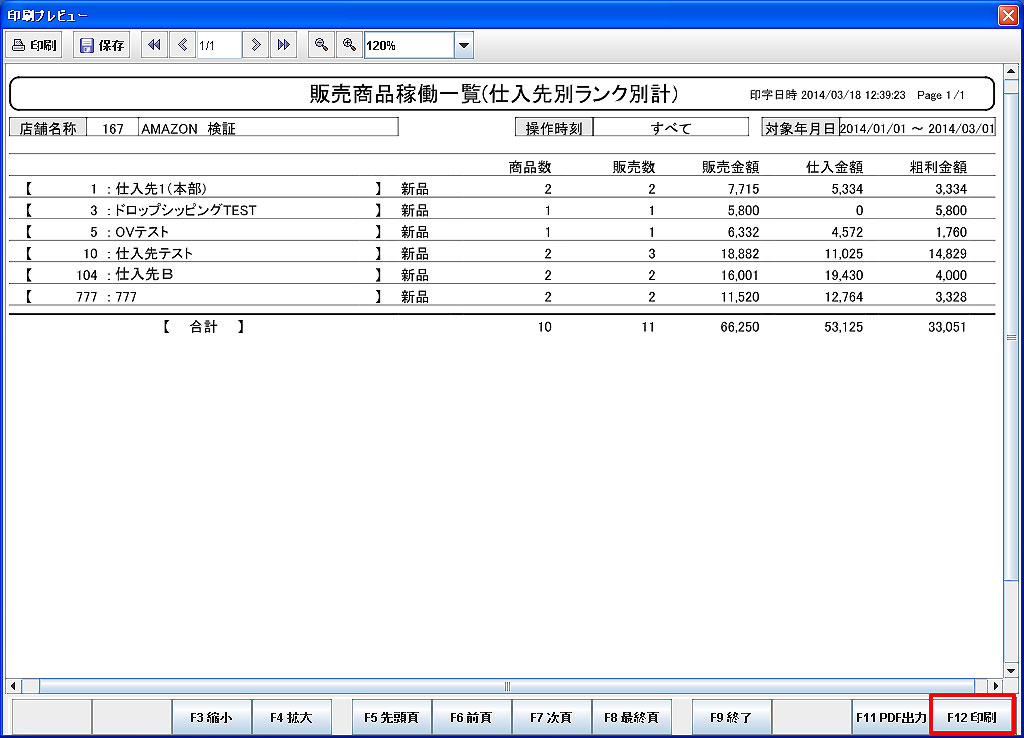
Task: Click F11 PDF出力 to export PDF
Action: click(x=891, y=717)
